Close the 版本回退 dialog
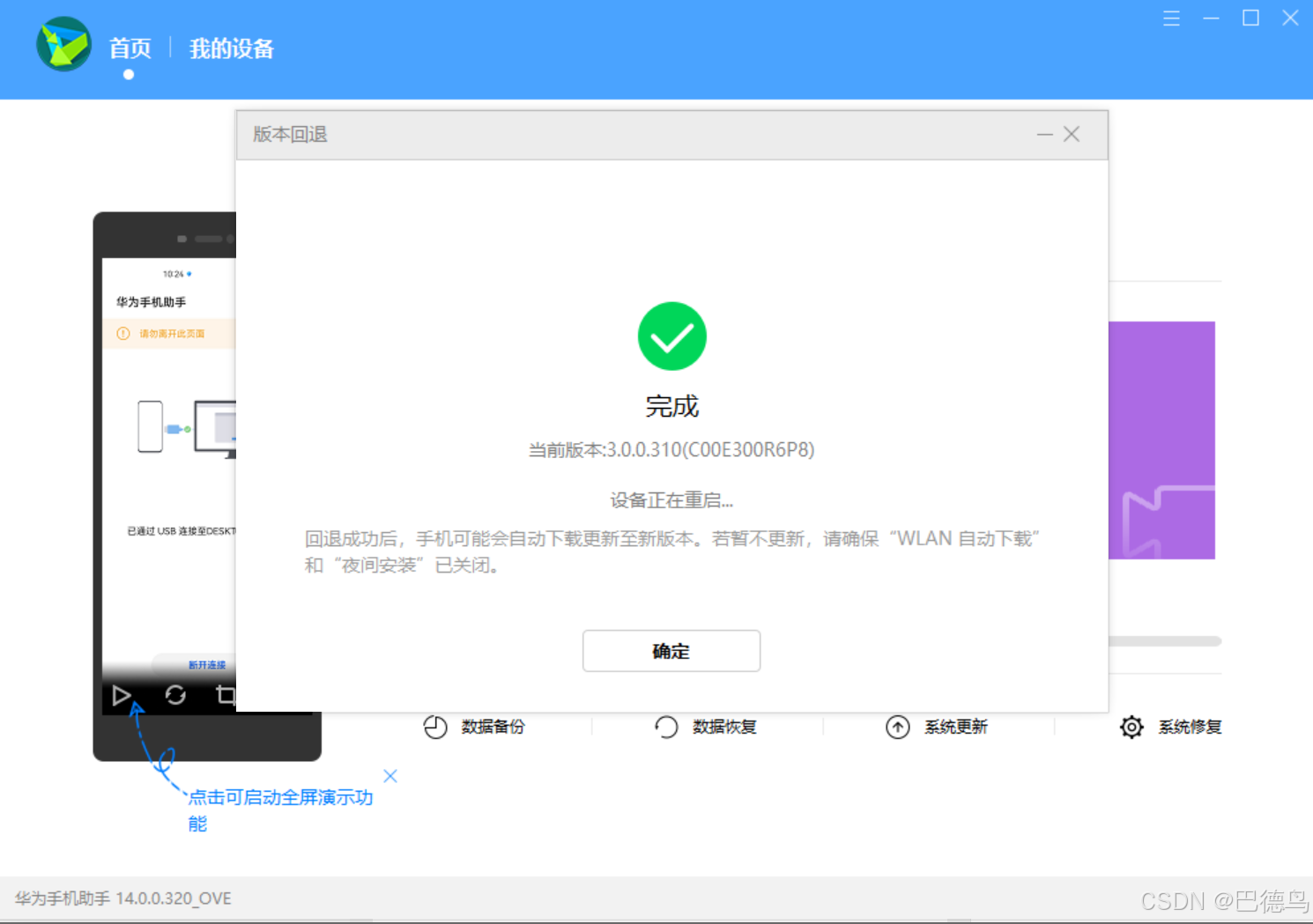Image resolution: width=1313 pixels, height=924 pixels. tap(1072, 134)
